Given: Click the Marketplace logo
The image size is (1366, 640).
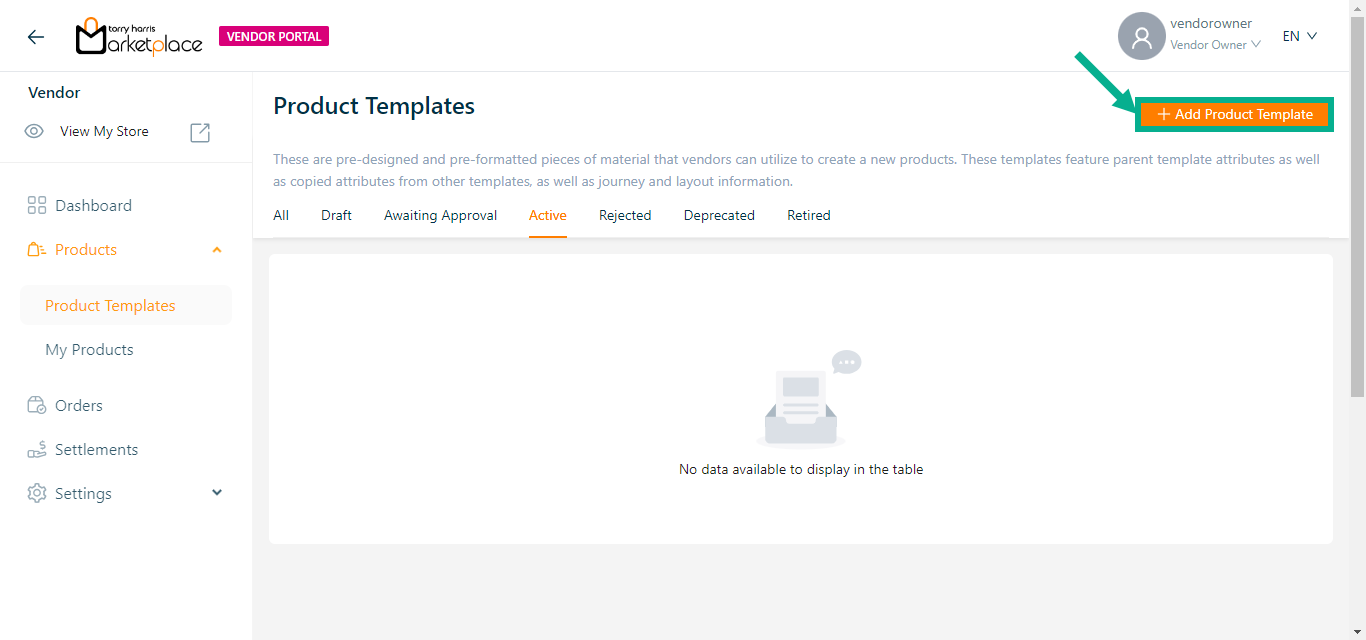Looking at the screenshot, I should pos(139,37).
